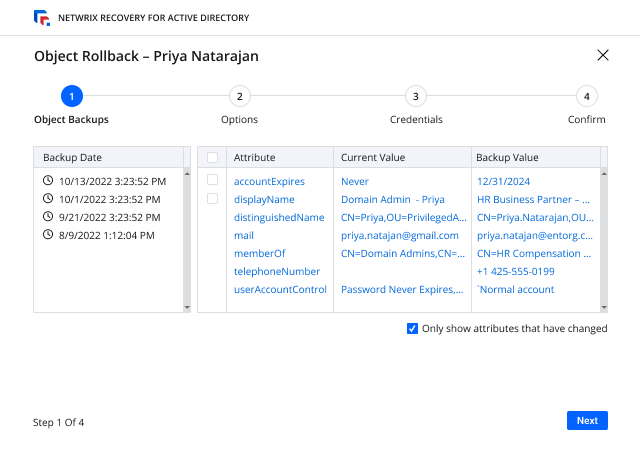
Task: Check the accountExpires attribute checkbox
Action: click(212, 180)
